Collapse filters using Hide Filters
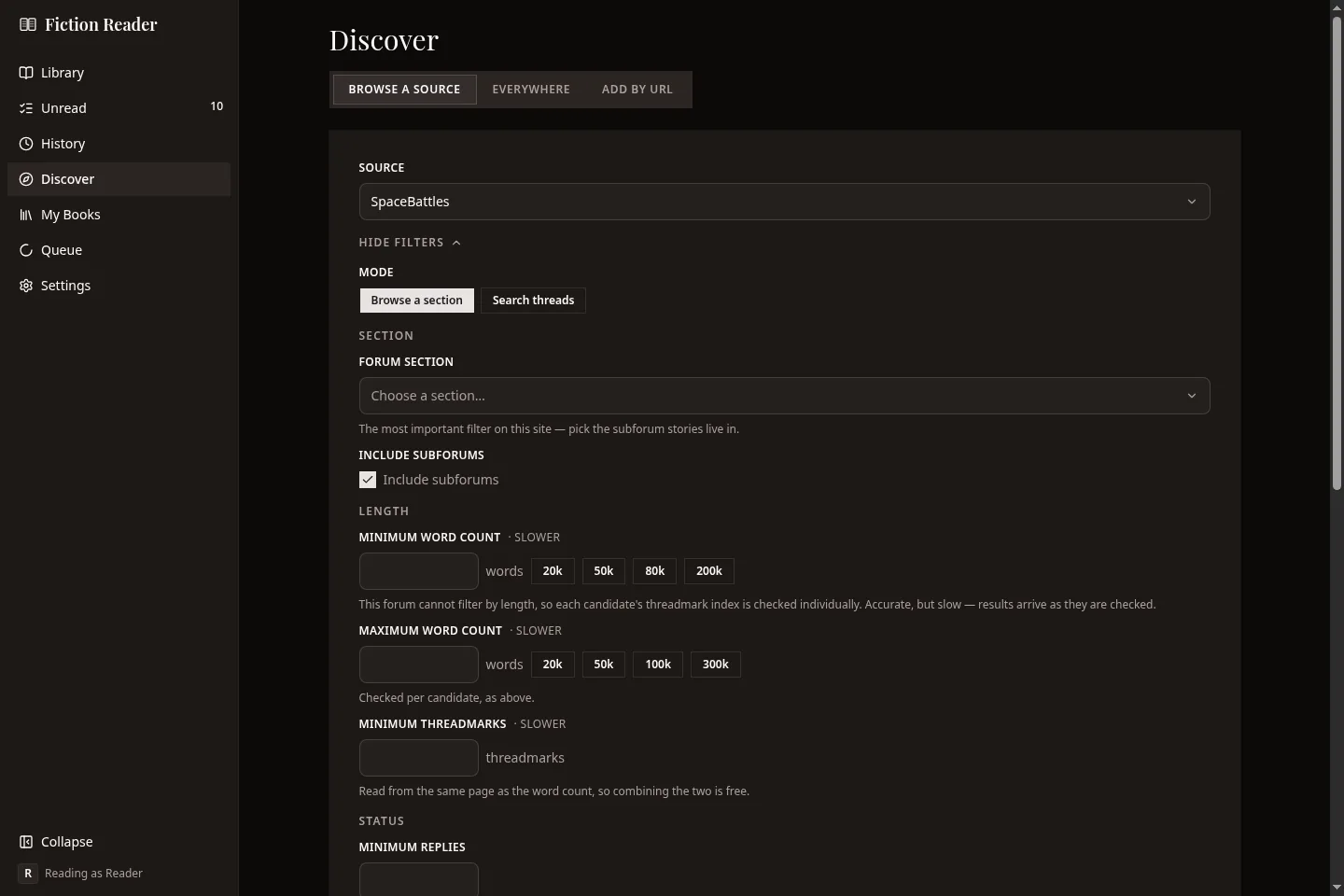This screenshot has width=1344, height=896. point(410,243)
